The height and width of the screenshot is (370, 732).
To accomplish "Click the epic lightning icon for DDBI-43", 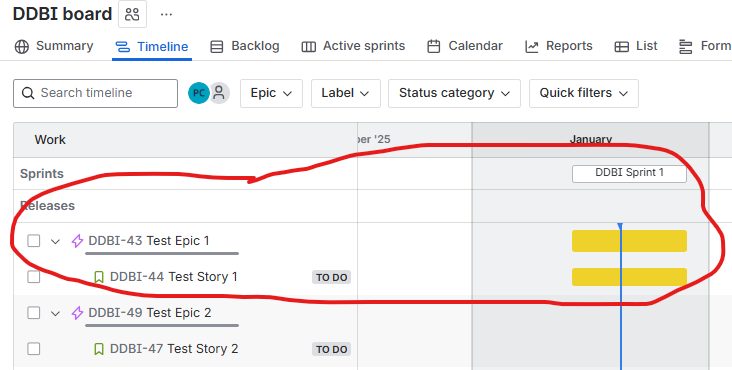I will click(x=77, y=241).
